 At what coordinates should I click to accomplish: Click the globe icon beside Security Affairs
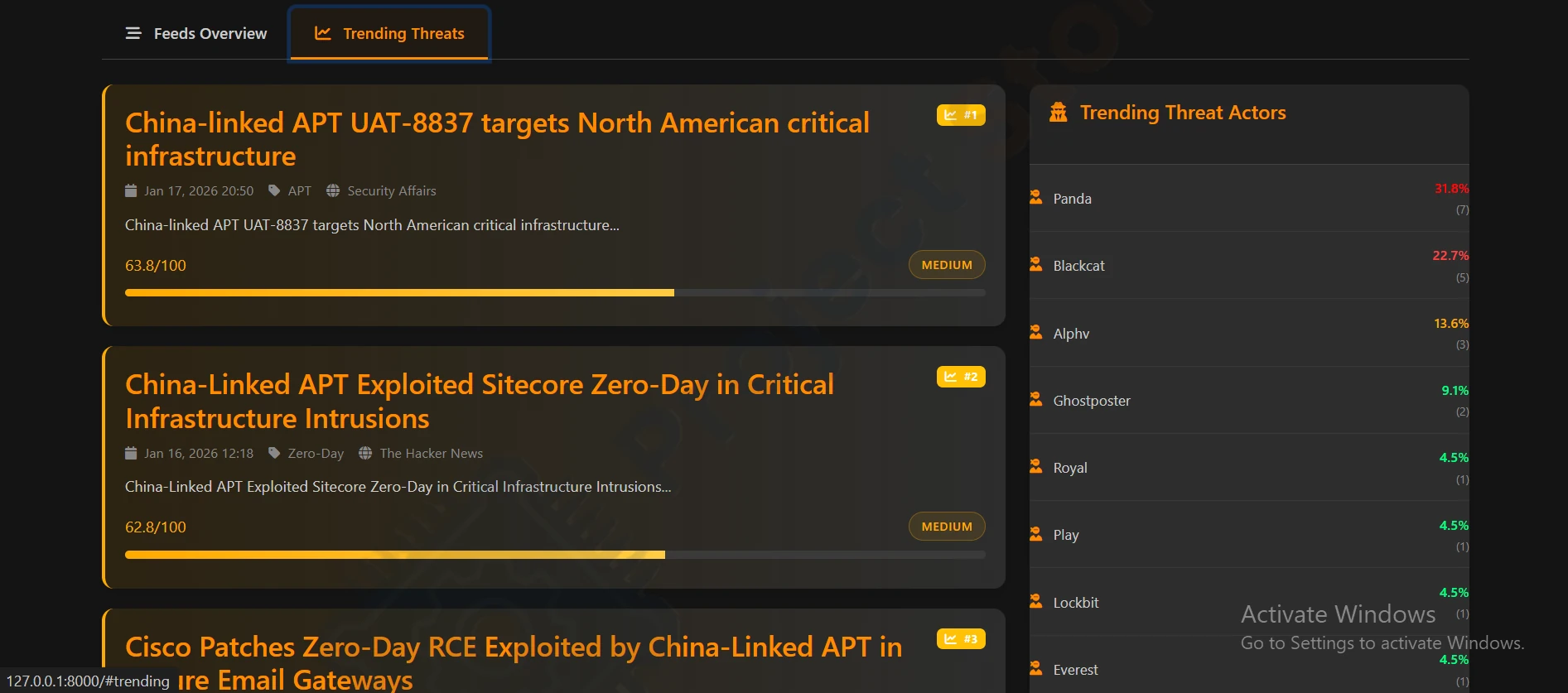333,191
